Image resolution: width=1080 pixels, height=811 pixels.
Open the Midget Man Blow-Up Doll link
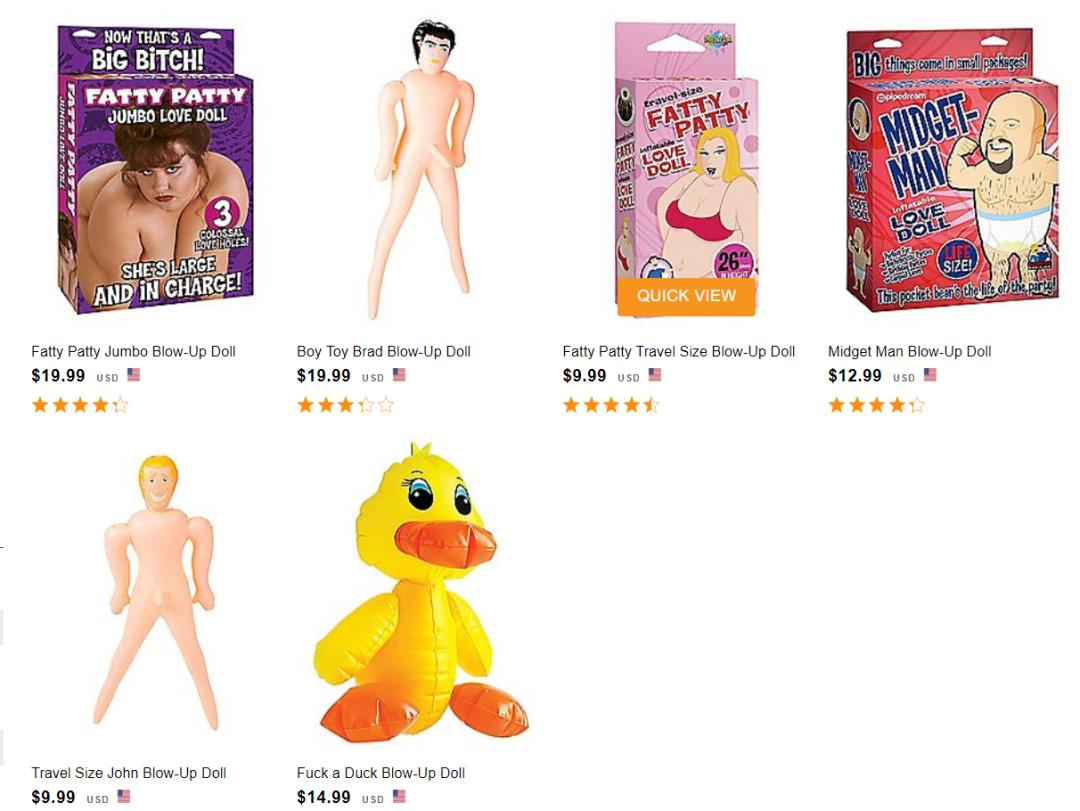tap(909, 351)
